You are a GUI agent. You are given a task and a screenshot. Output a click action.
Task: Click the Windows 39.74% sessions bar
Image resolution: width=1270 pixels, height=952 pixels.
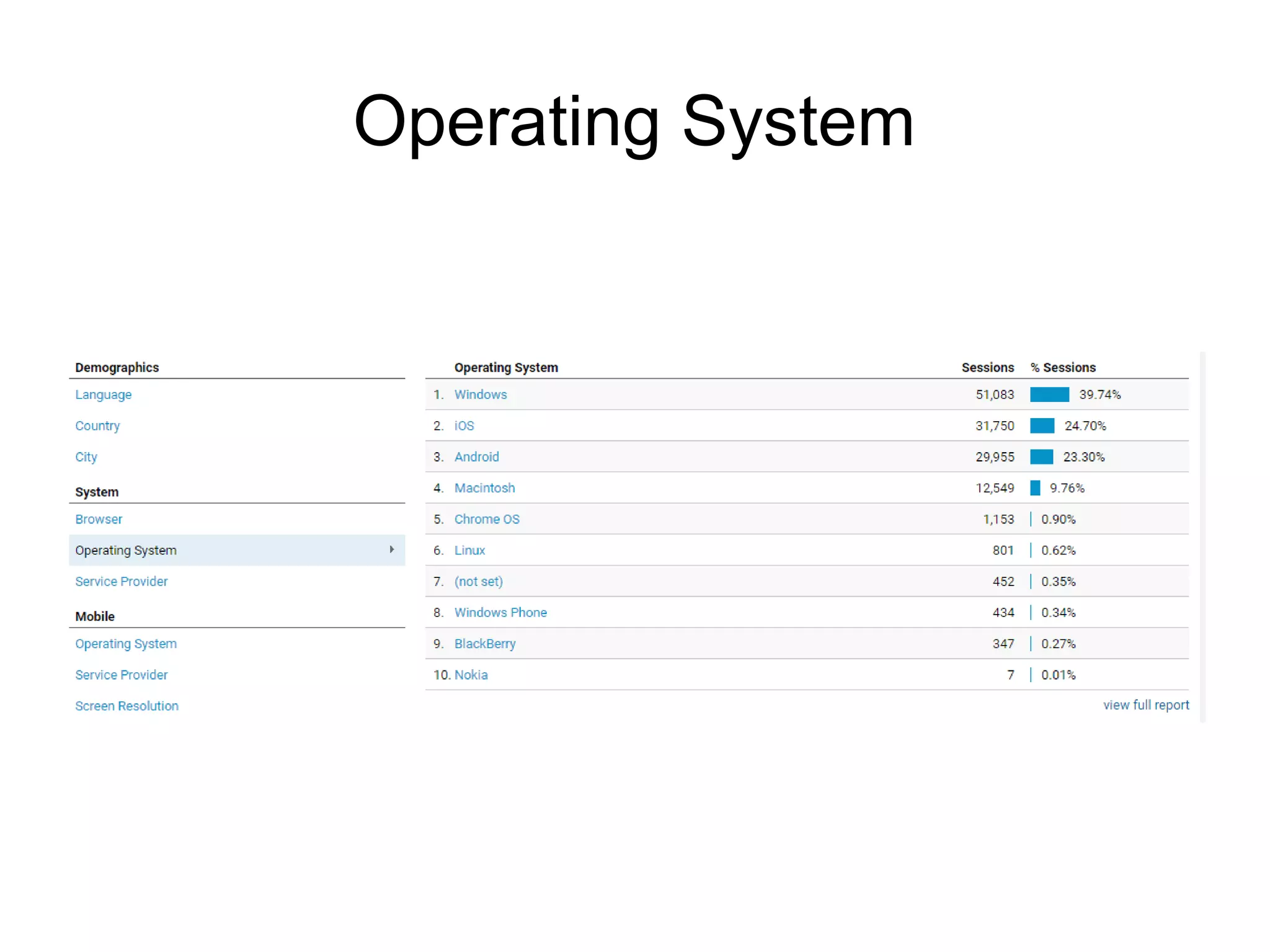coord(1049,394)
